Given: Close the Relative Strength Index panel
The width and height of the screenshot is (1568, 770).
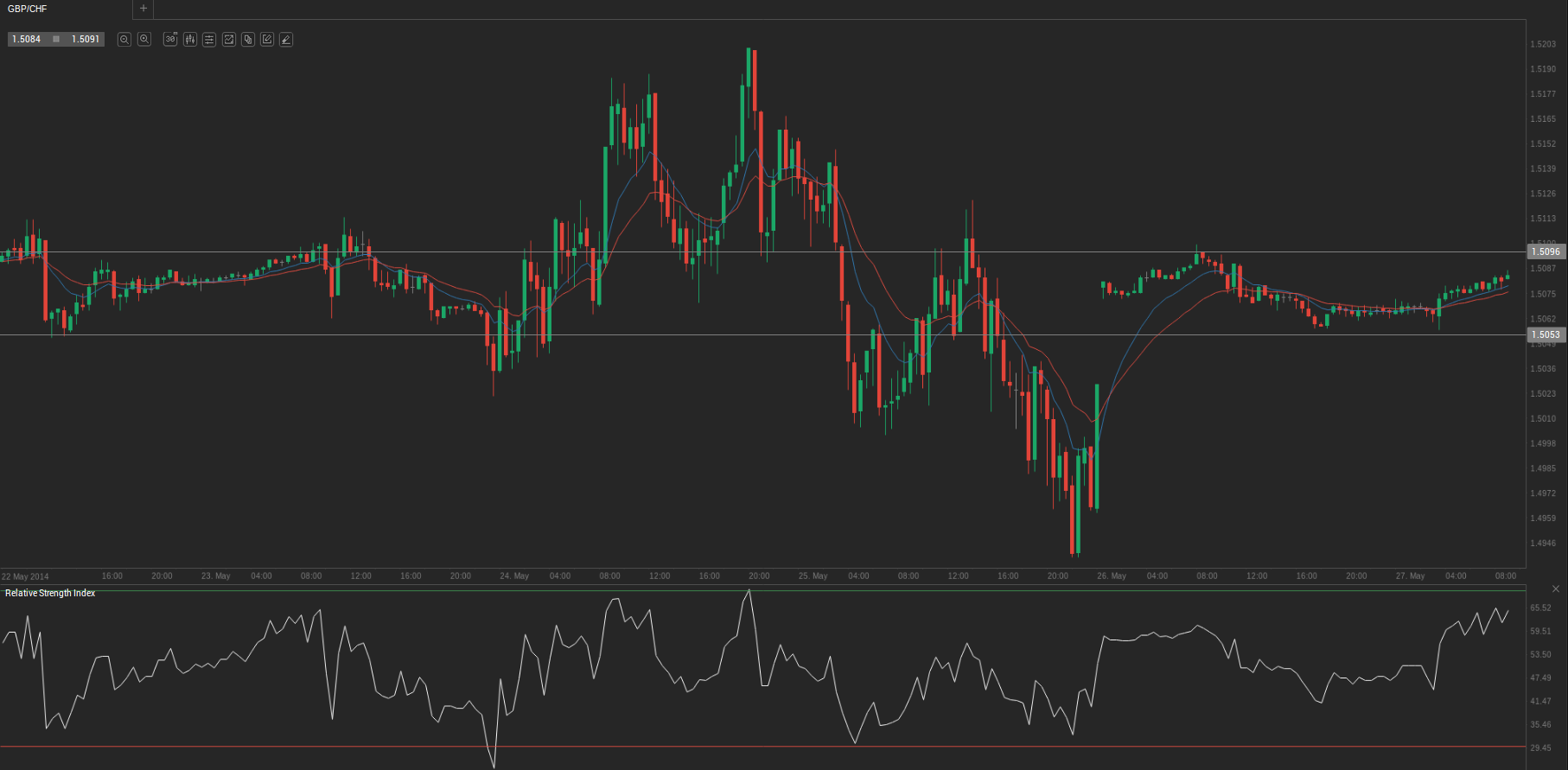Looking at the screenshot, I should [x=1556, y=589].
